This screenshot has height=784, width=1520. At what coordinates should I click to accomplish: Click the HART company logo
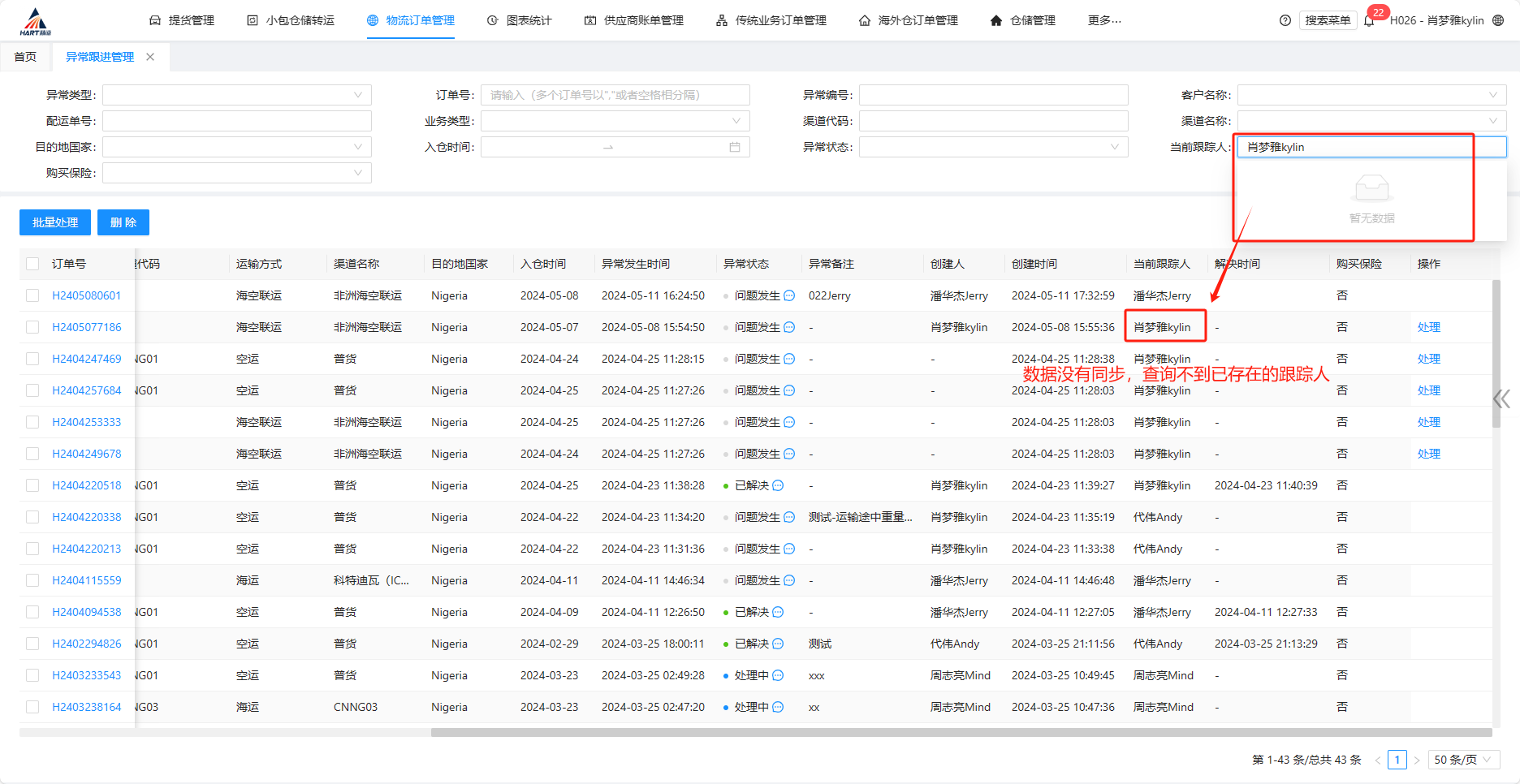(x=35, y=22)
